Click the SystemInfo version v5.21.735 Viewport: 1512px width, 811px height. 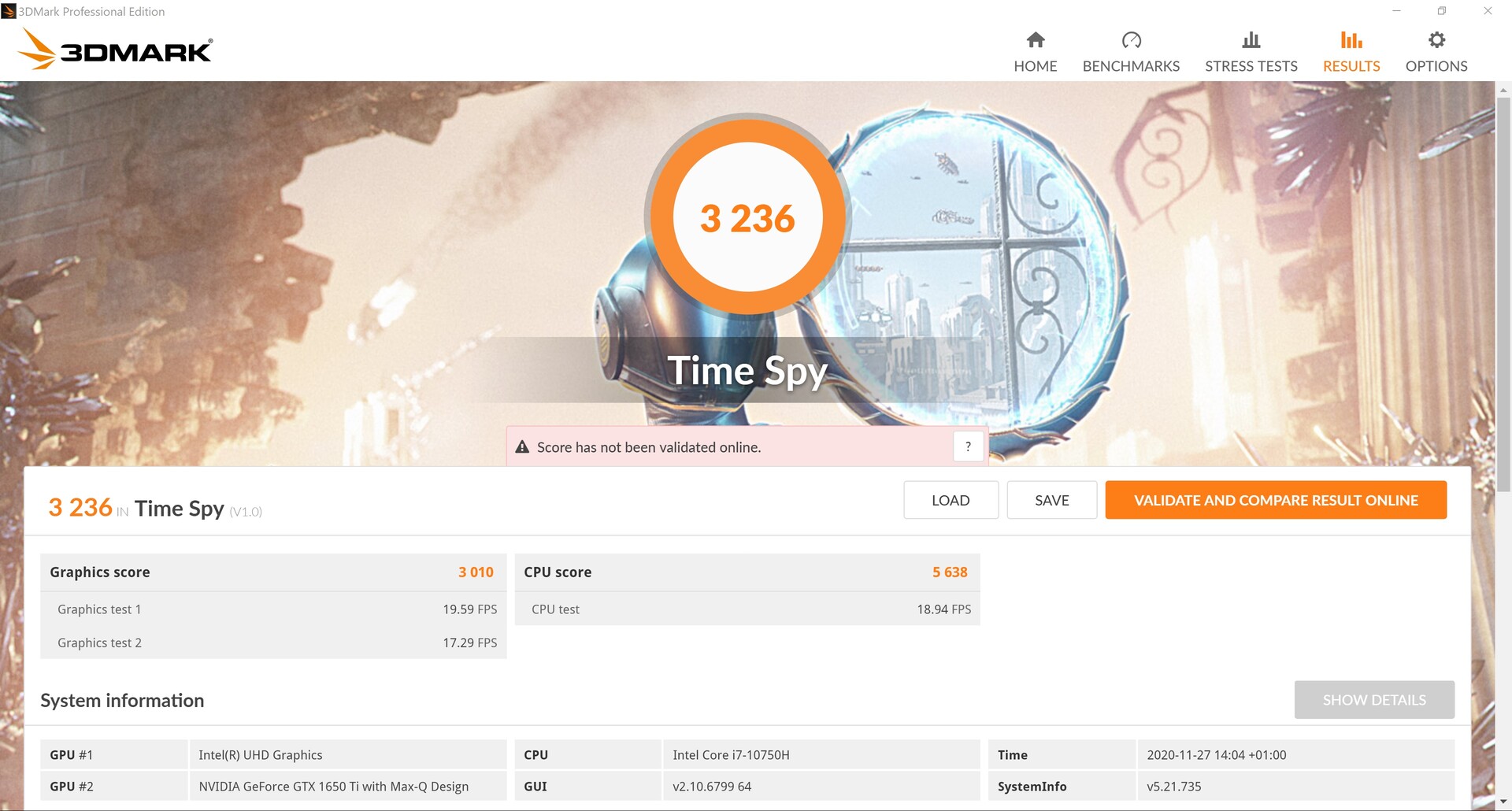pos(1174,787)
